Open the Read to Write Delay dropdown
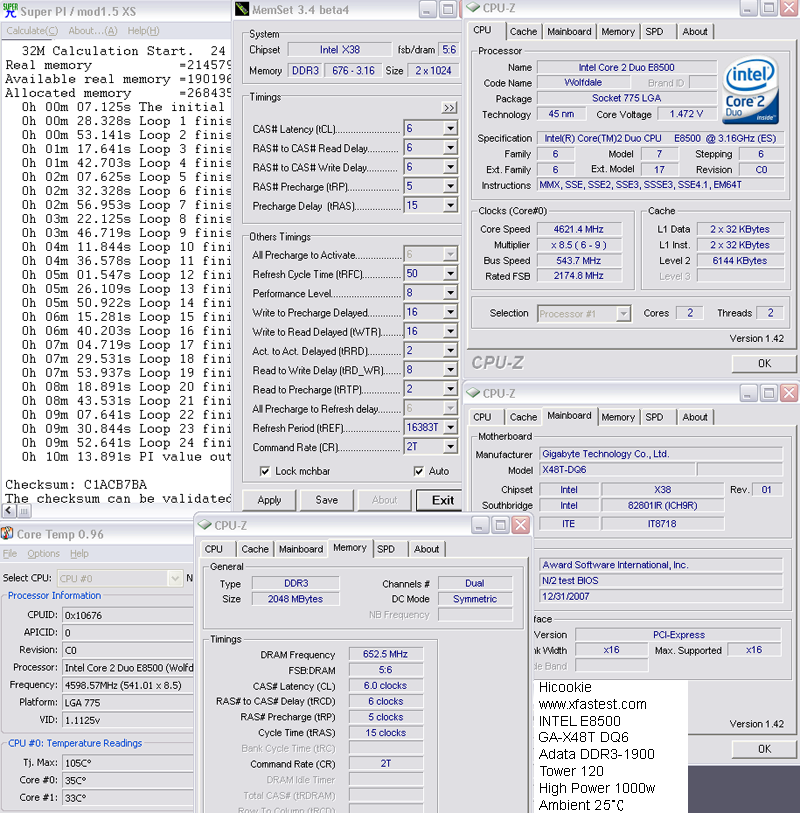 coord(450,370)
